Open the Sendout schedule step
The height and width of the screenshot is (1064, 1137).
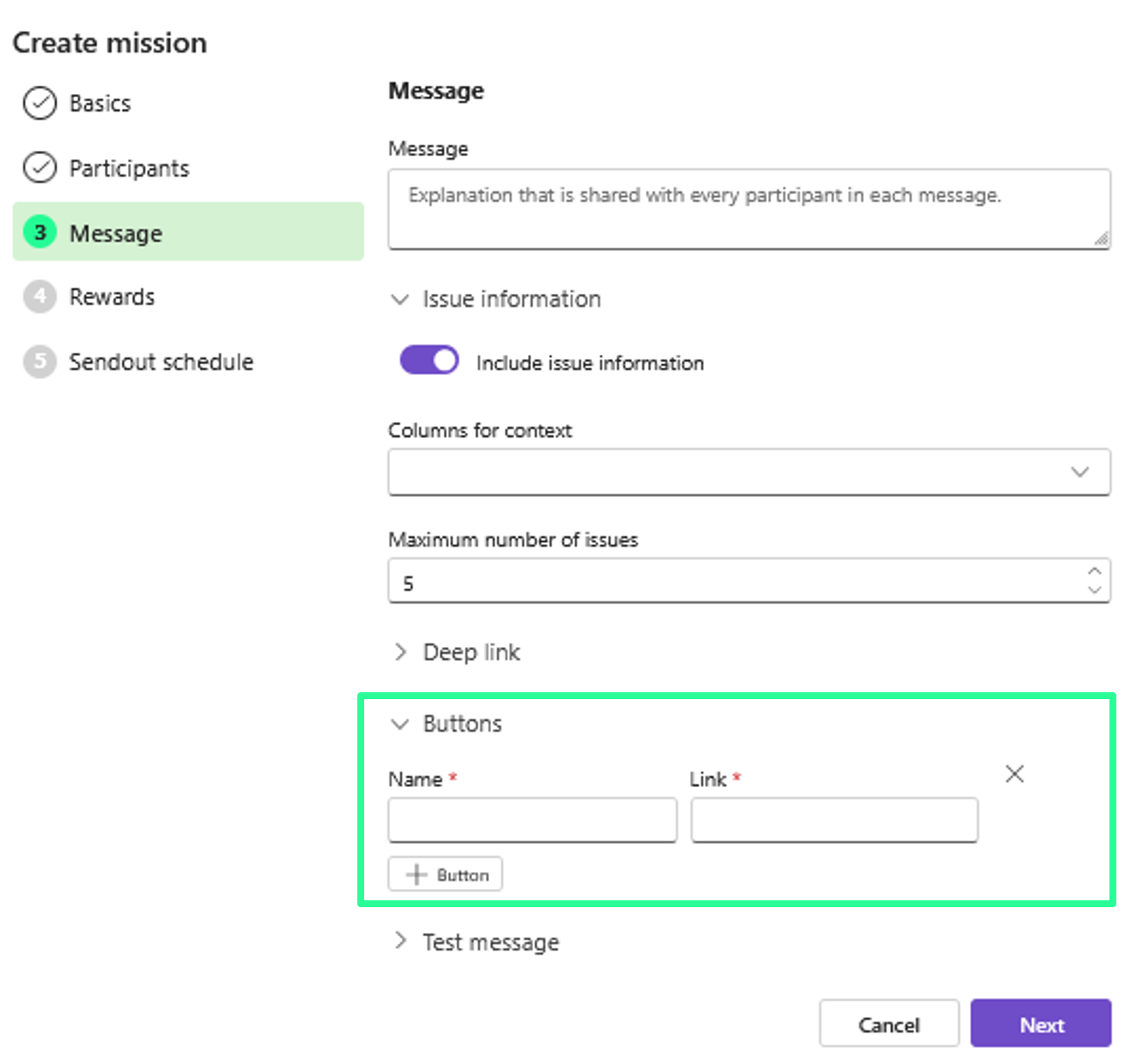tap(161, 362)
